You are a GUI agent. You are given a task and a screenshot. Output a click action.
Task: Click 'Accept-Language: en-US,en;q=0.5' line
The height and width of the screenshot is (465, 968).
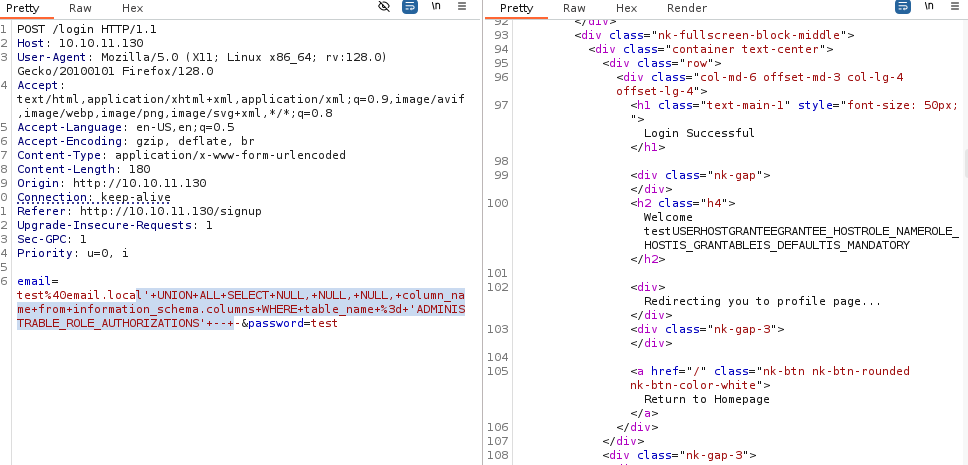click(x=126, y=127)
